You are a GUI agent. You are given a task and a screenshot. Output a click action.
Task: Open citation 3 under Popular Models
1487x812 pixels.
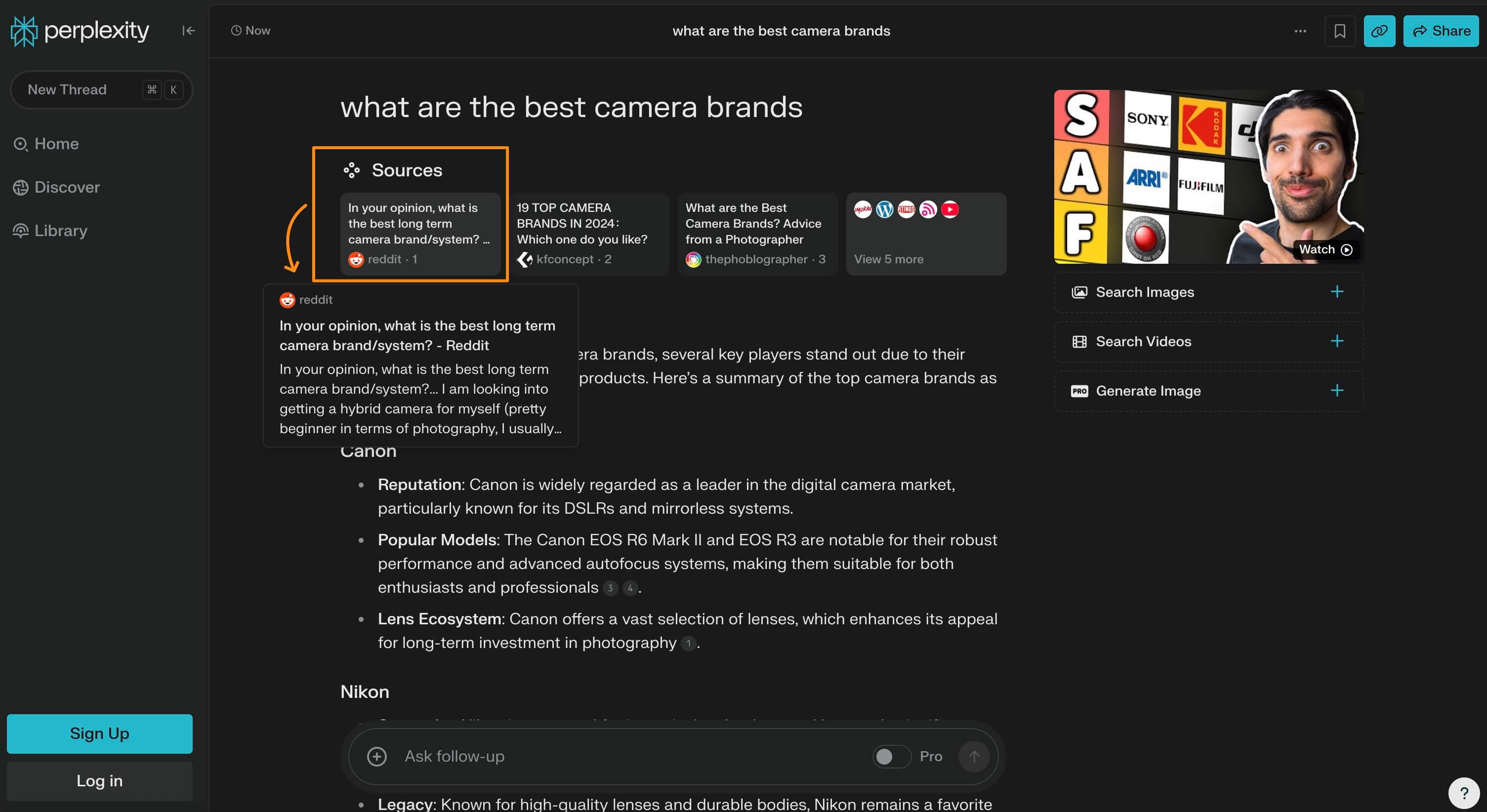click(610, 587)
